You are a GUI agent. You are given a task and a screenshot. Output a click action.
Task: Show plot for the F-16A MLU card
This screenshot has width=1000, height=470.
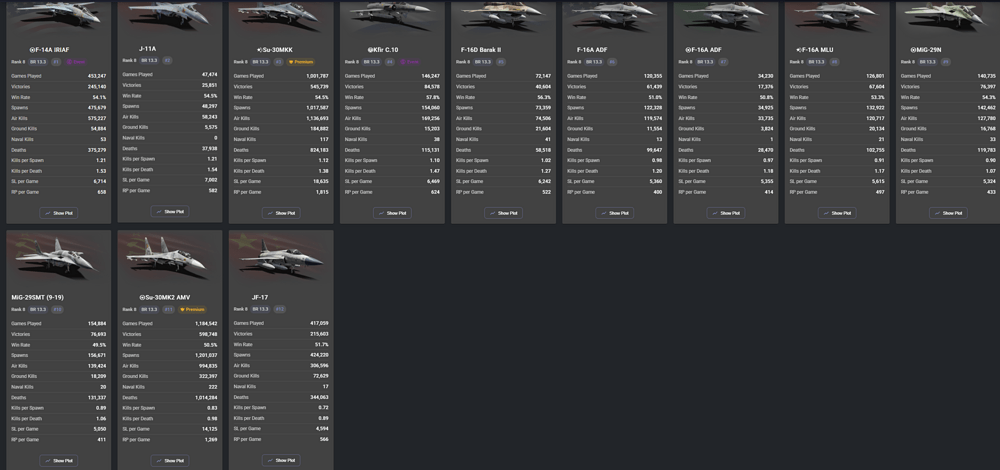(837, 213)
